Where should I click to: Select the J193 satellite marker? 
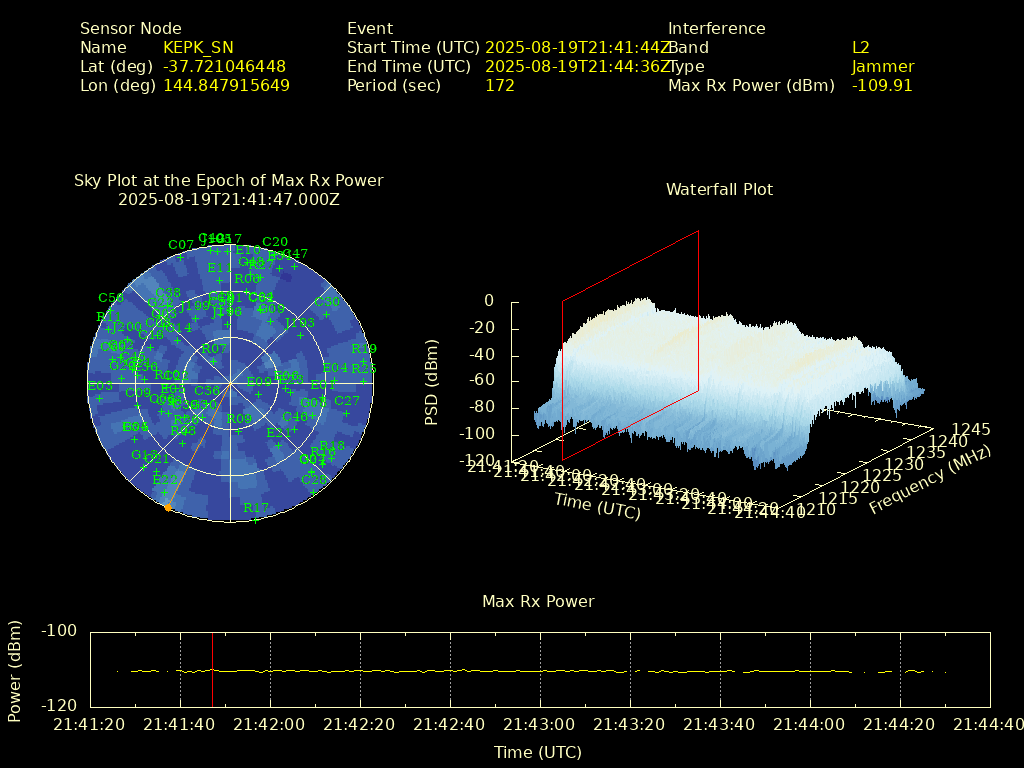coord(300,334)
